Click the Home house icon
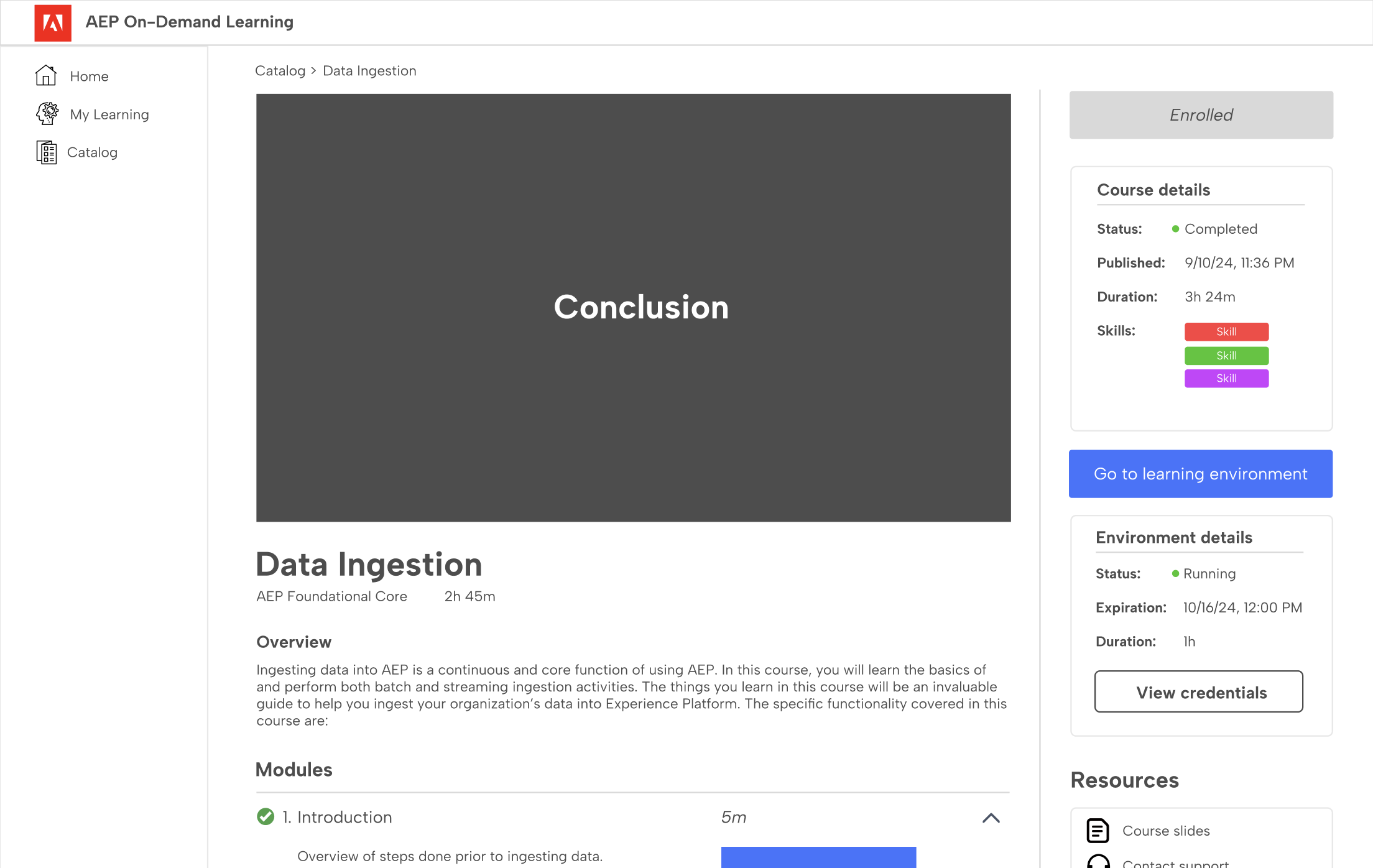The width and height of the screenshot is (1373, 868). 46,75
